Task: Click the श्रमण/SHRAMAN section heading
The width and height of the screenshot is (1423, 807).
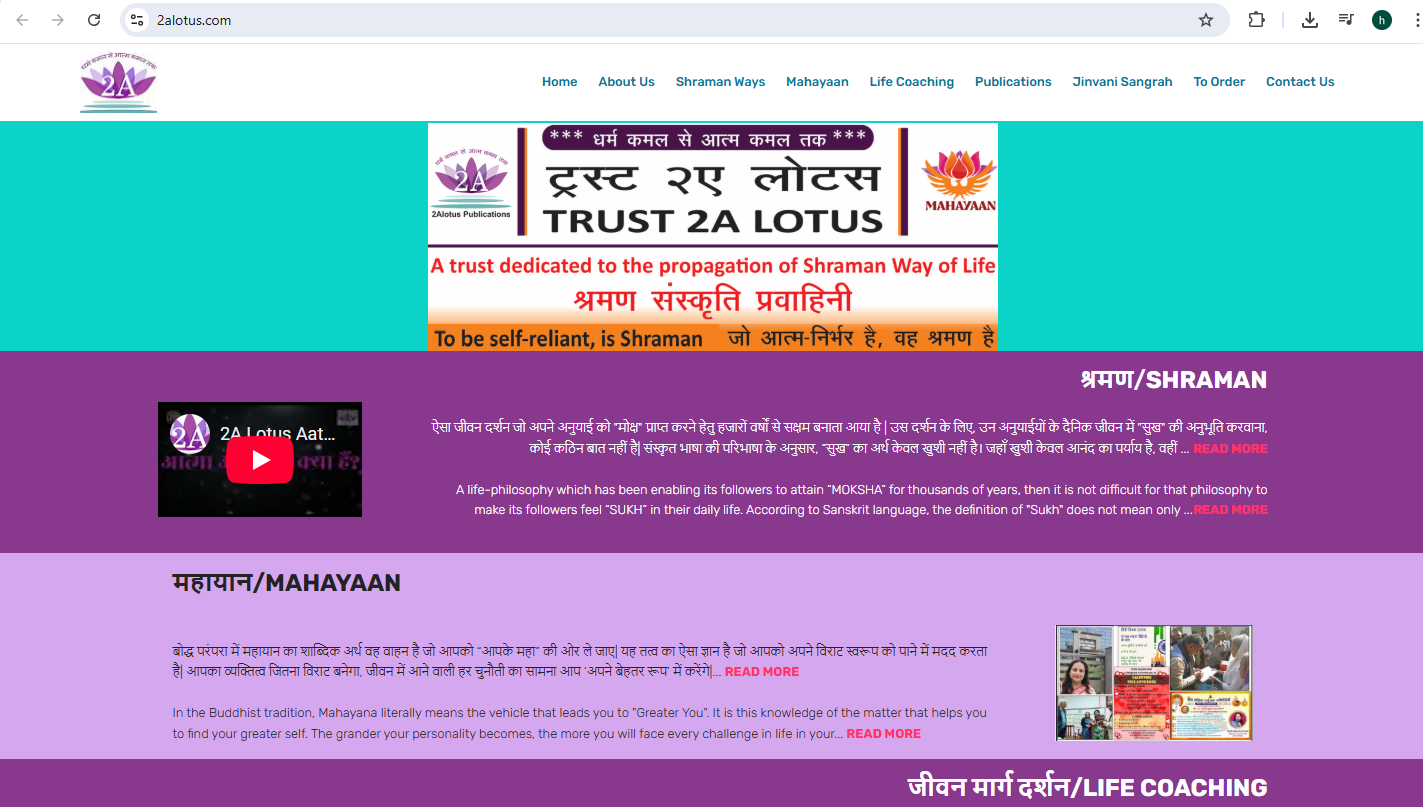Action: coord(1174,380)
